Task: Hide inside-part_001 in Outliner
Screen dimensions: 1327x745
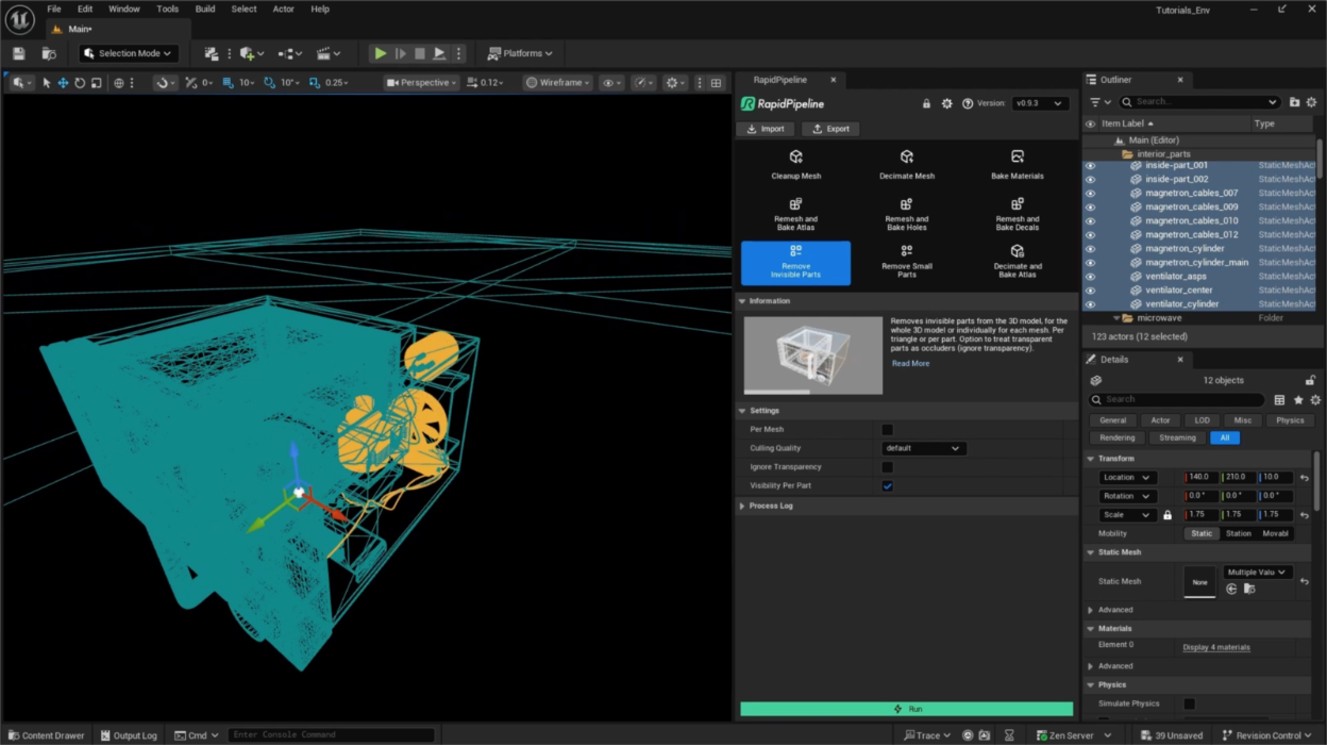Action: click(1090, 166)
